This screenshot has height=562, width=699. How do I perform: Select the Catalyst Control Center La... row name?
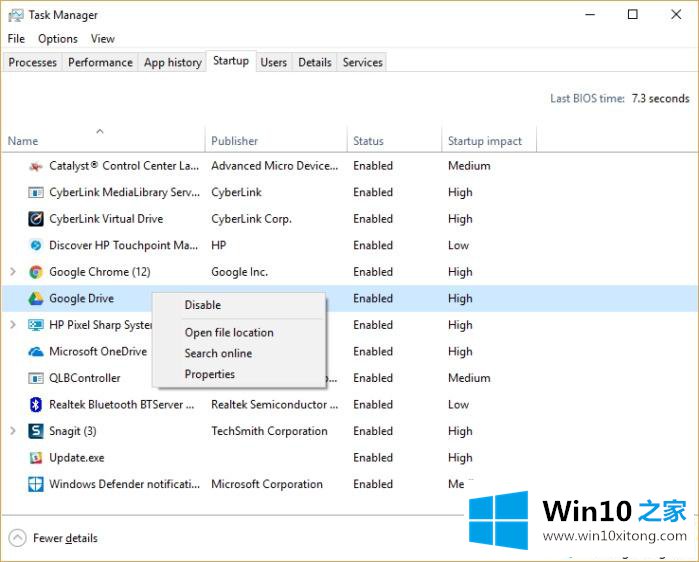[124, 166]
